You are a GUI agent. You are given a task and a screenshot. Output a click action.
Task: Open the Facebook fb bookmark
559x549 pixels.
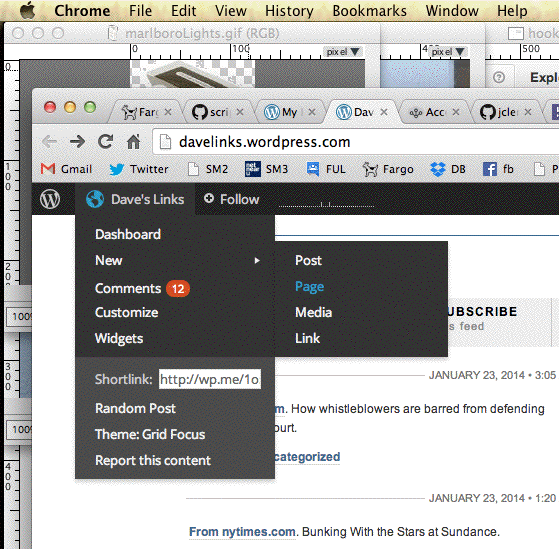click(498, 169)
